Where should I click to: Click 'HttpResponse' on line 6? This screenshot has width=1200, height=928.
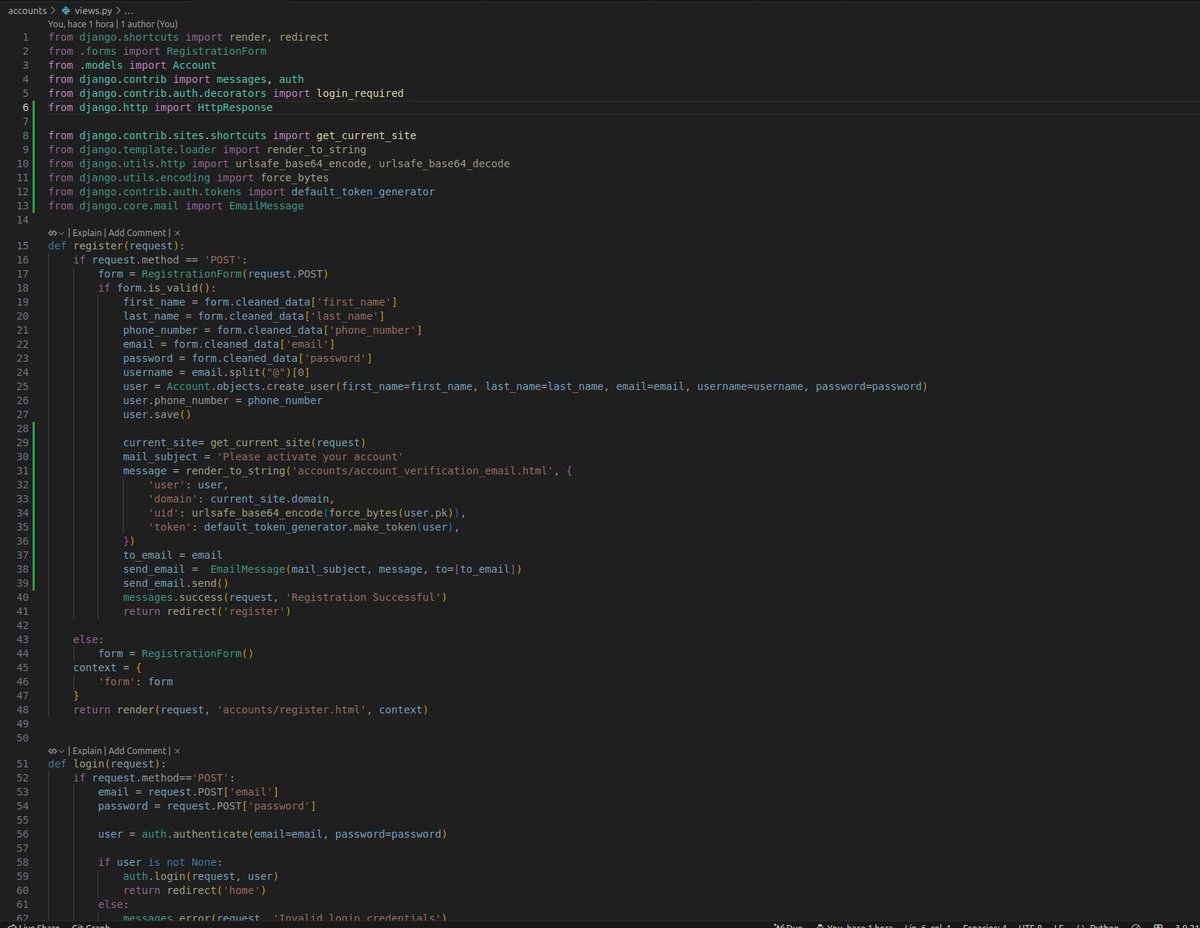click(235, 107)
